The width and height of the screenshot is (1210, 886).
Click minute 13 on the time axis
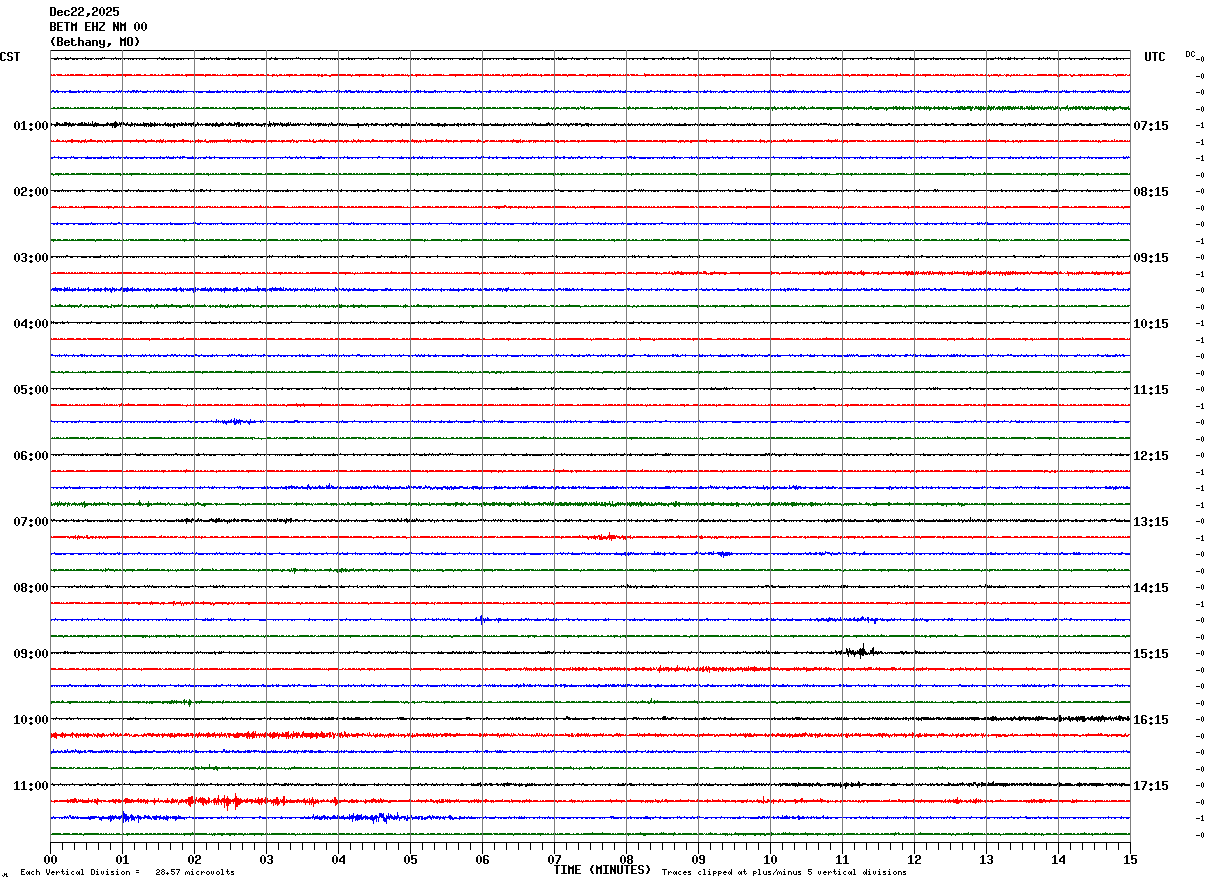coord(986,859)
